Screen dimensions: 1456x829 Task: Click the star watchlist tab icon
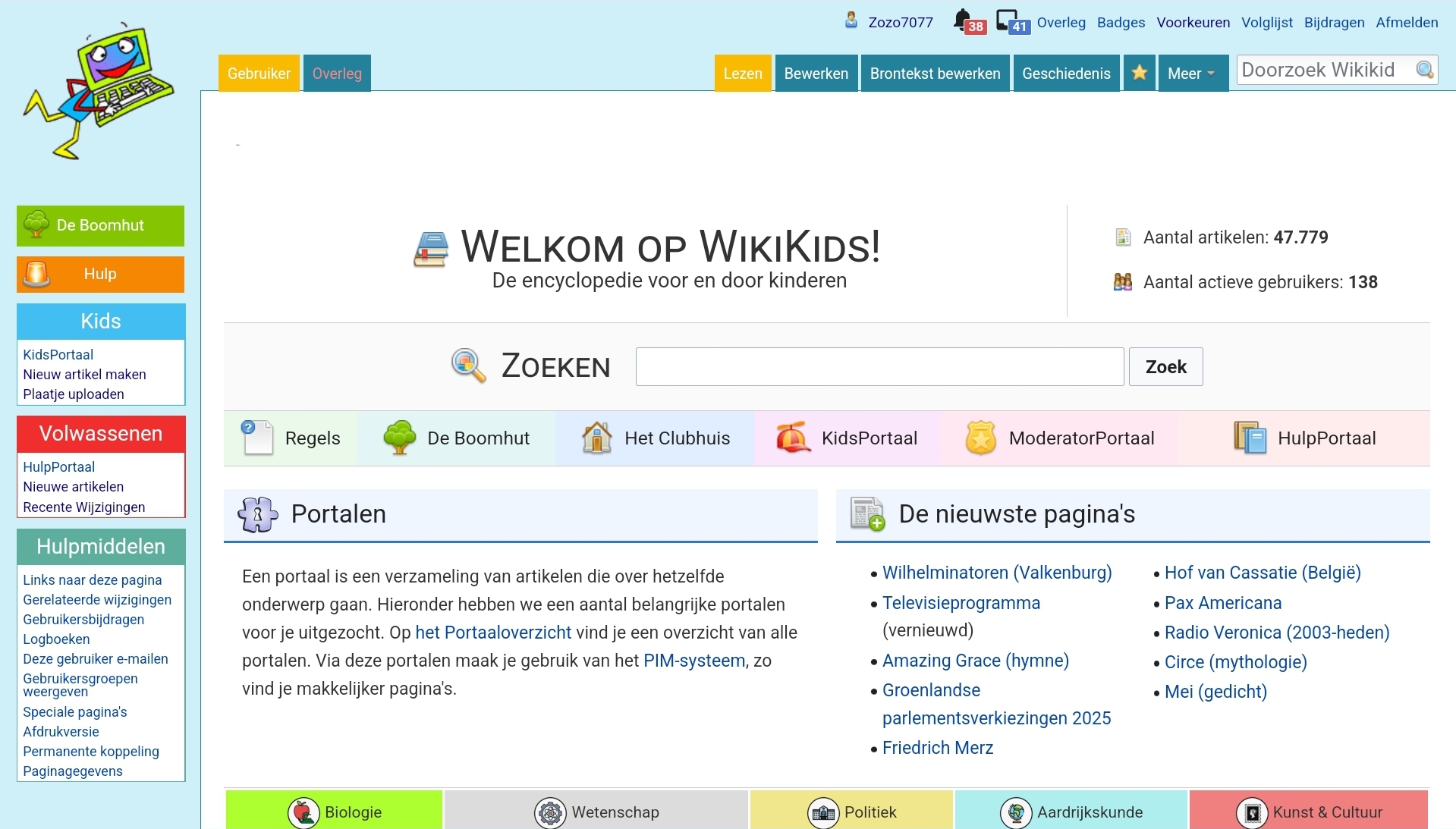coord(1139,73)
